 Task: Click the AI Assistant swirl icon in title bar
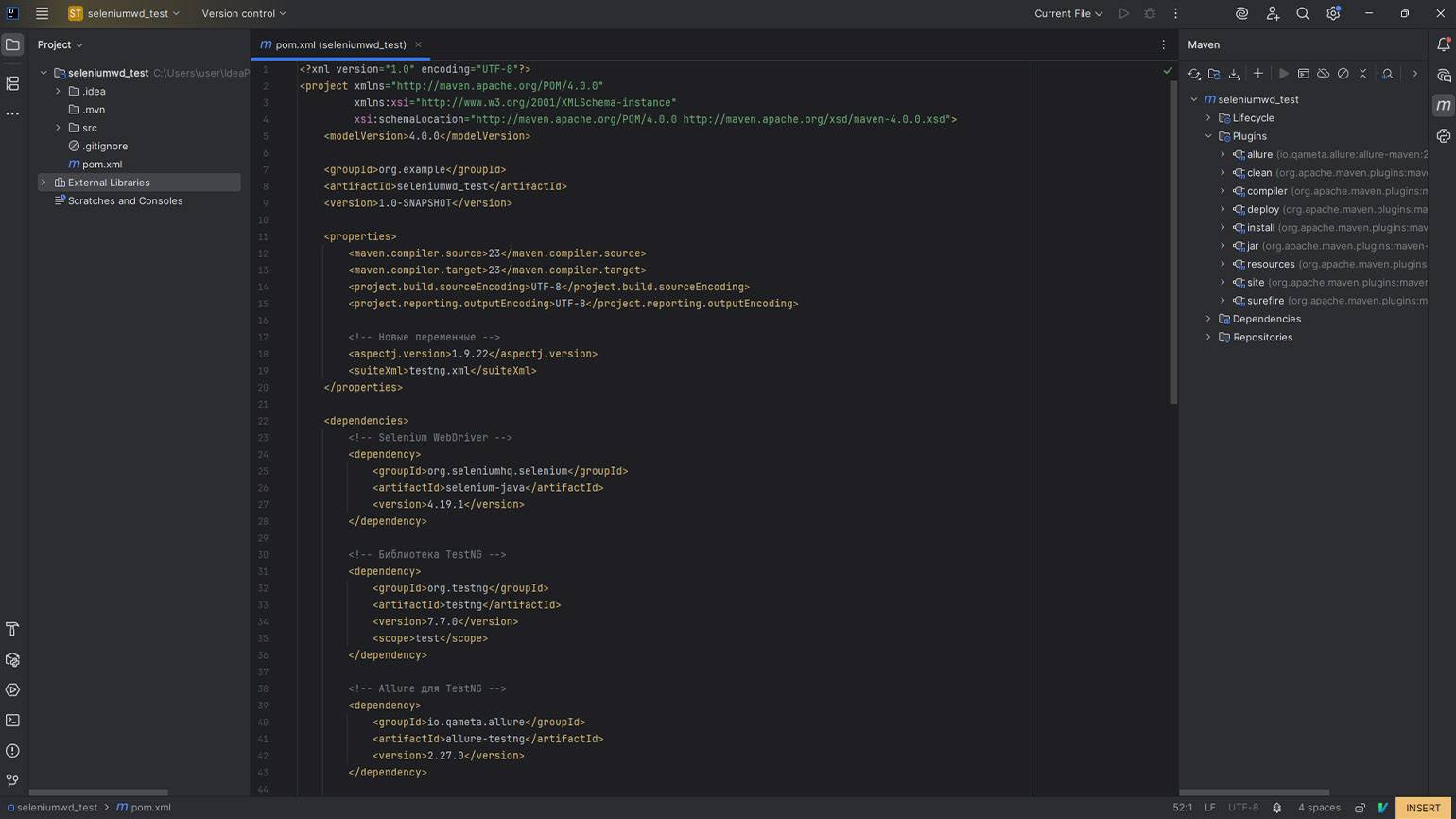click(1241, 13)
